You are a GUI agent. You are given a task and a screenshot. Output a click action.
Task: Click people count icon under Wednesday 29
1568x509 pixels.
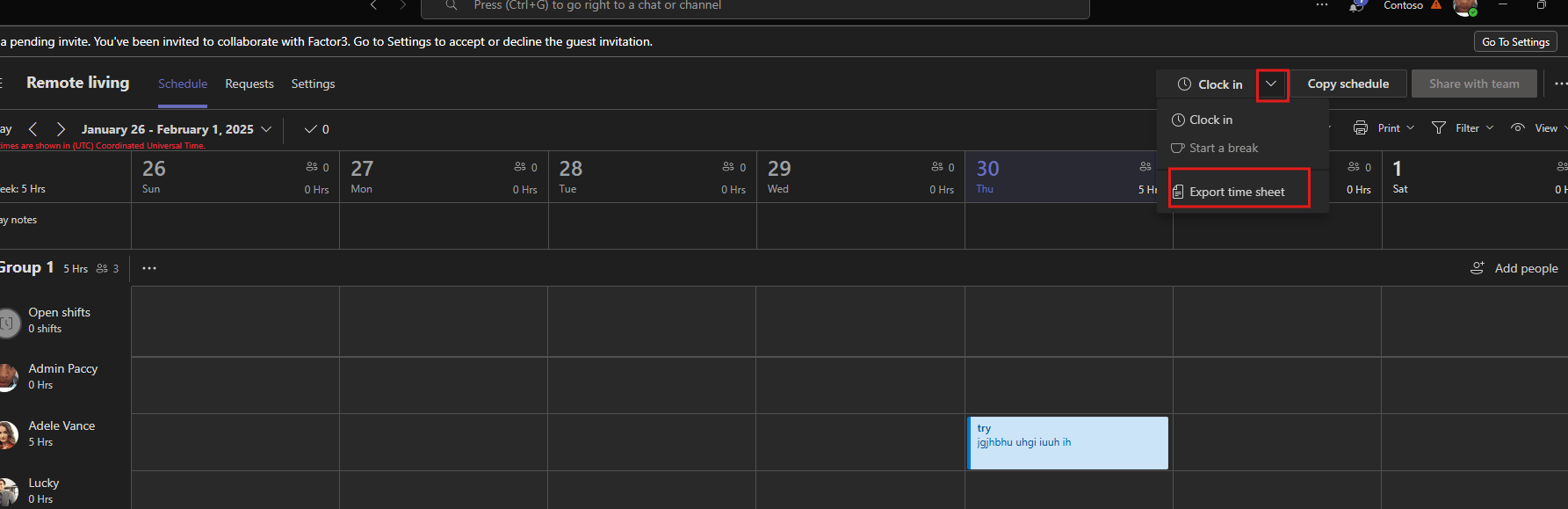point(937,167)
